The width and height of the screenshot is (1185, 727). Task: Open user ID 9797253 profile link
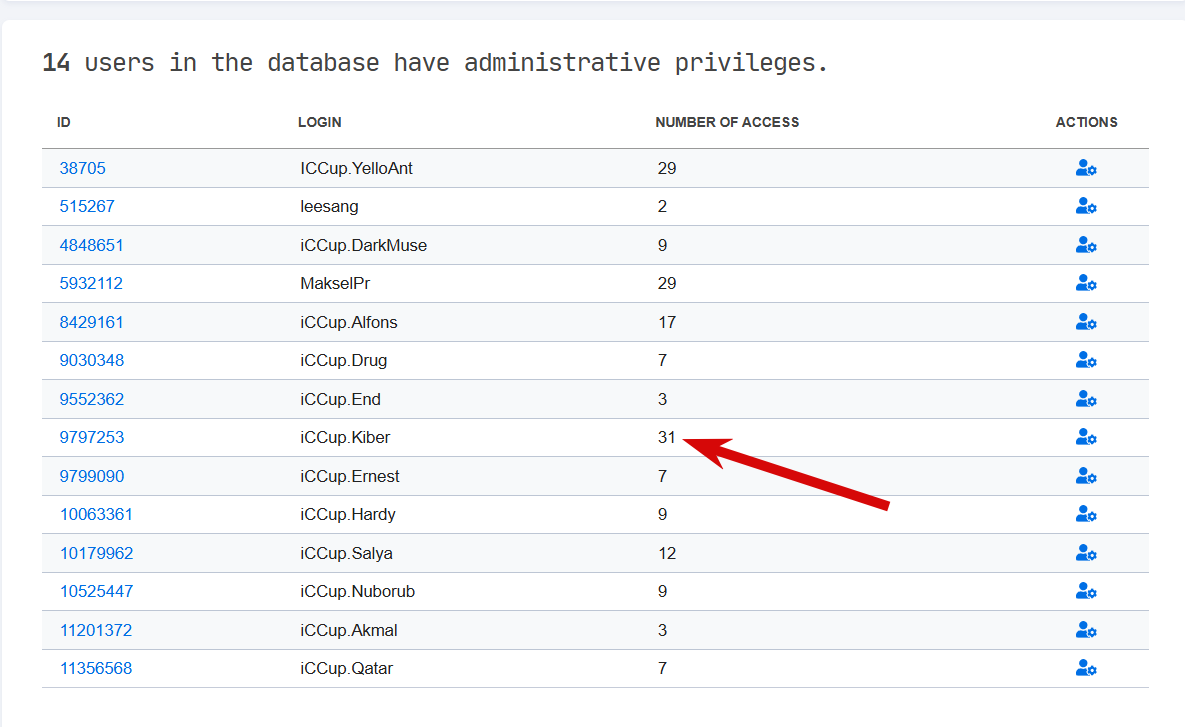pyautogui.click(x=92, y=437)
